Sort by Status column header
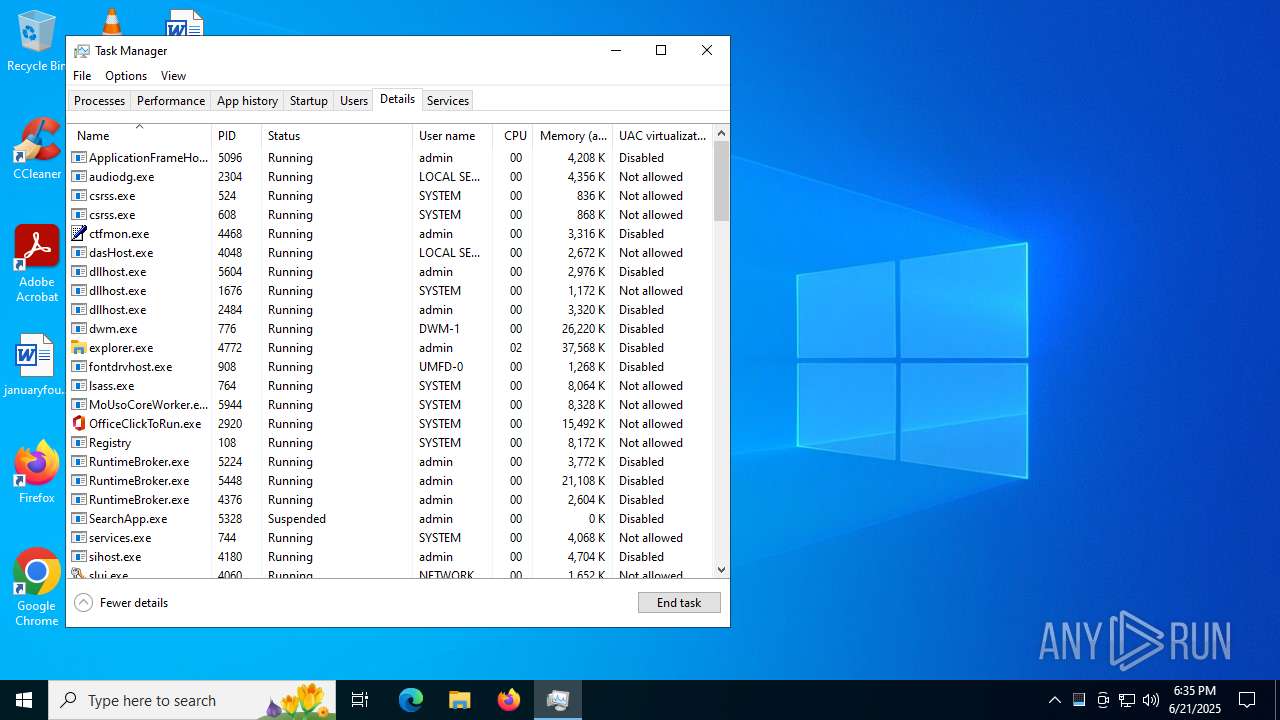This screenshot has height=720, width=1280. pyautogui.click(x=337, y=135)
